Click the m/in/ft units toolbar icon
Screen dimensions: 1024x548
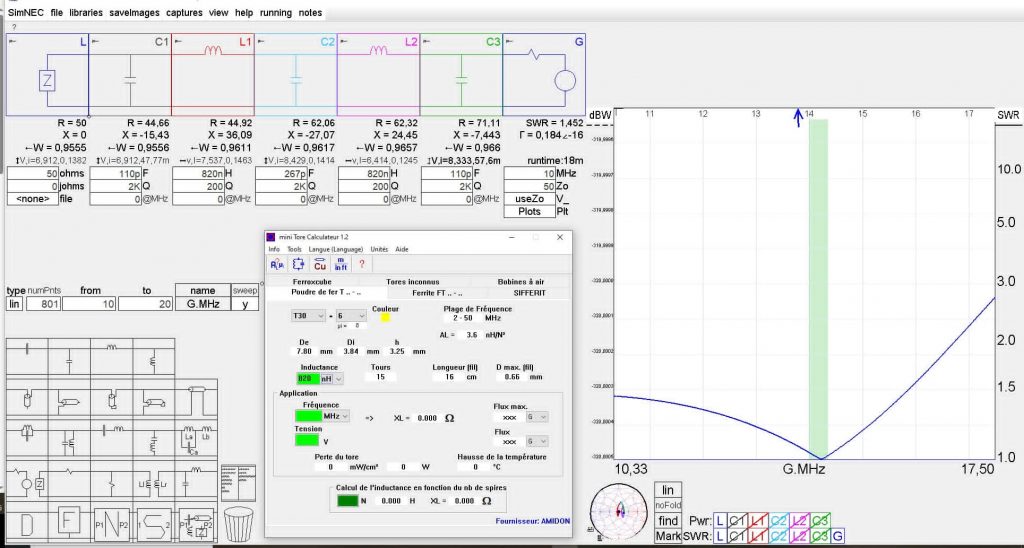(x=340, y=264)
